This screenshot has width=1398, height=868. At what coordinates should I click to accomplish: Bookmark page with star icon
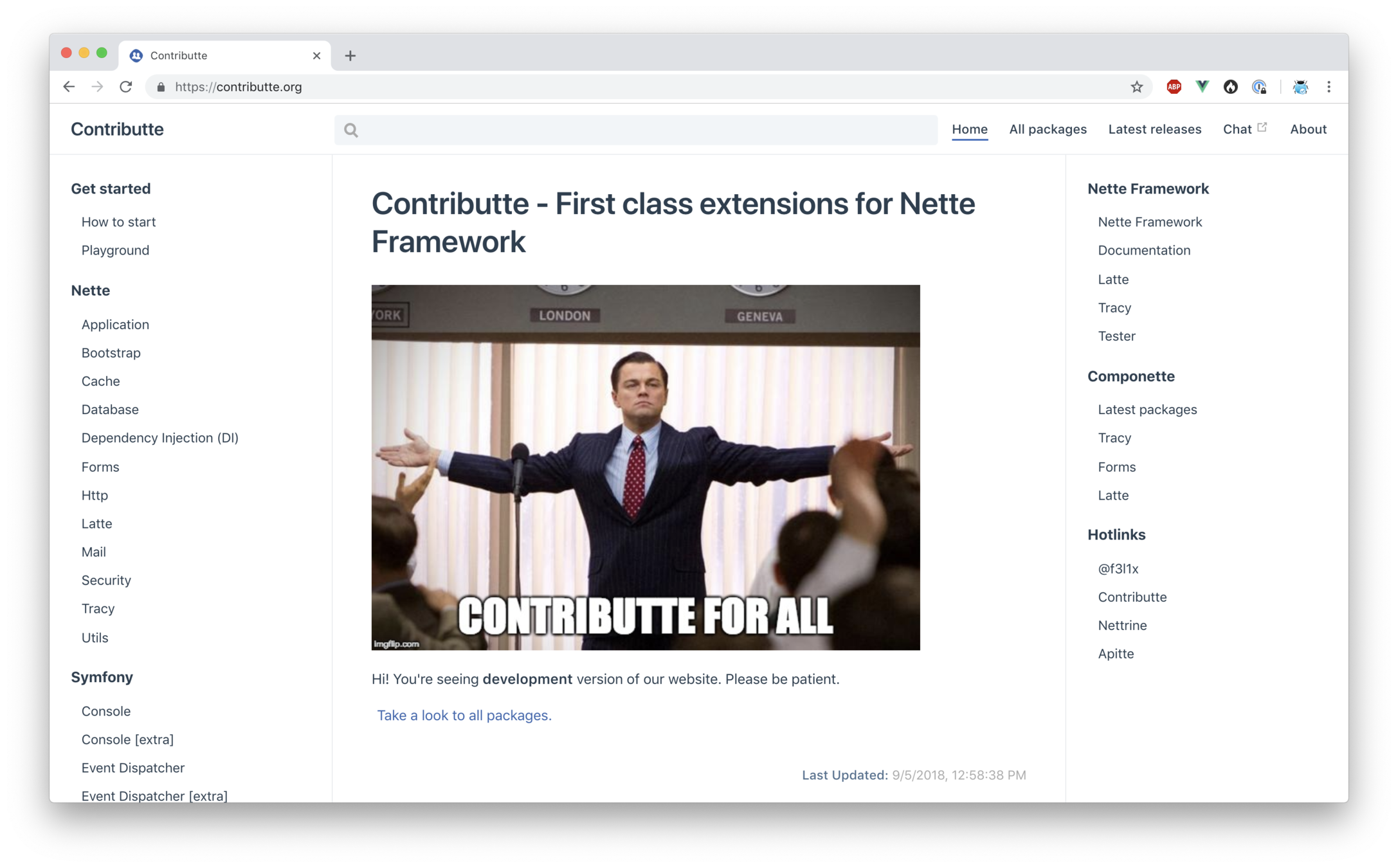coord(1137,87)
